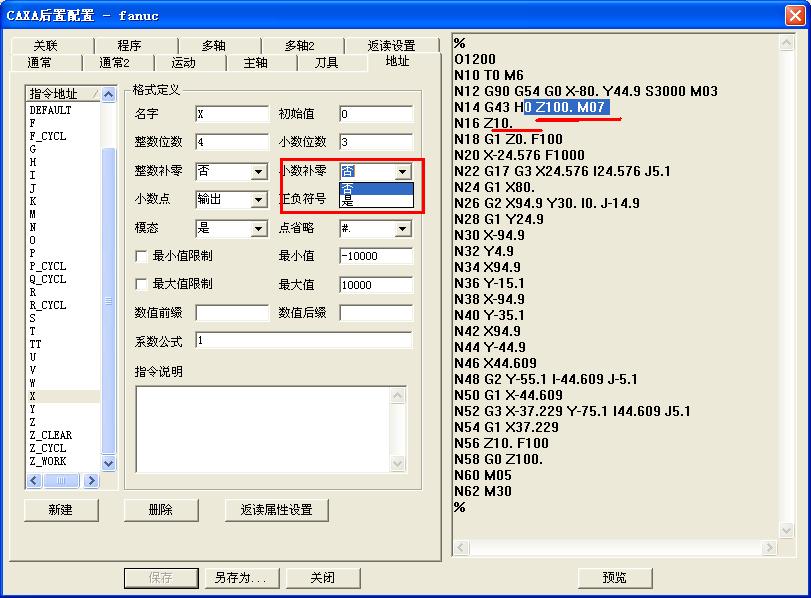Click the 另存为... button

[x=242, y=577]
